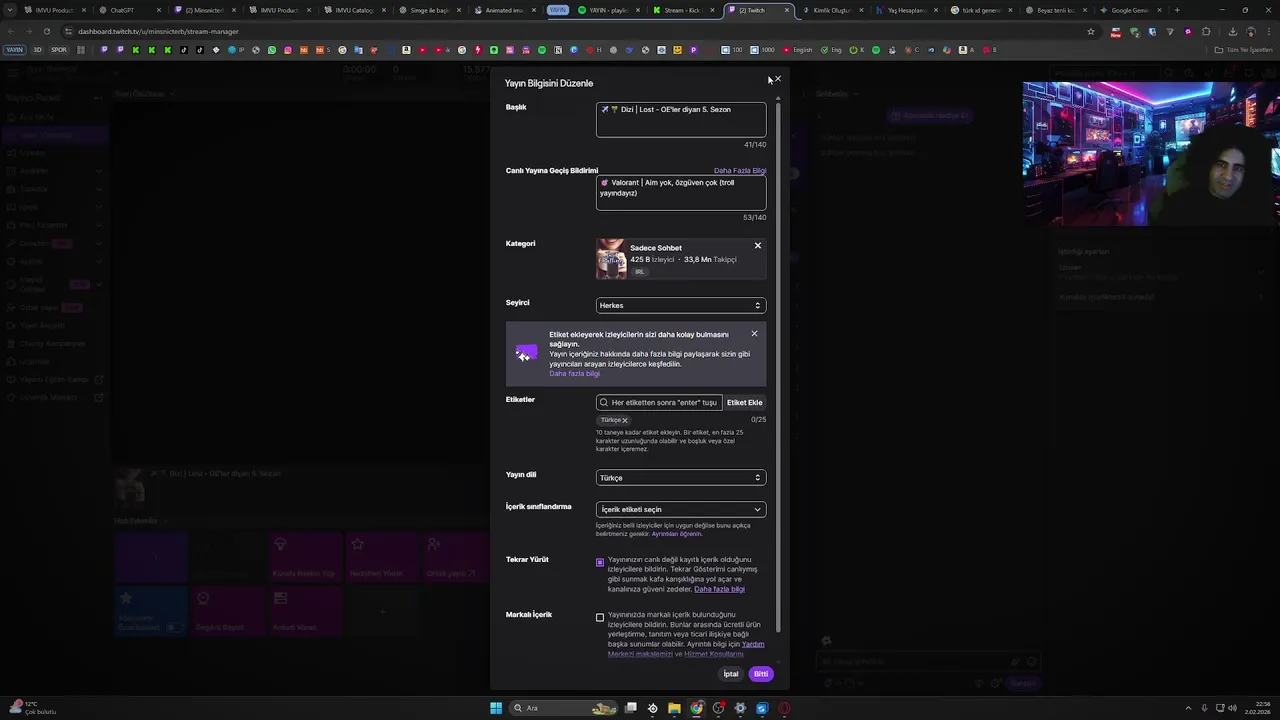Open Windows Start menu
Screen dimensions: 1280x720
point(496,708)
